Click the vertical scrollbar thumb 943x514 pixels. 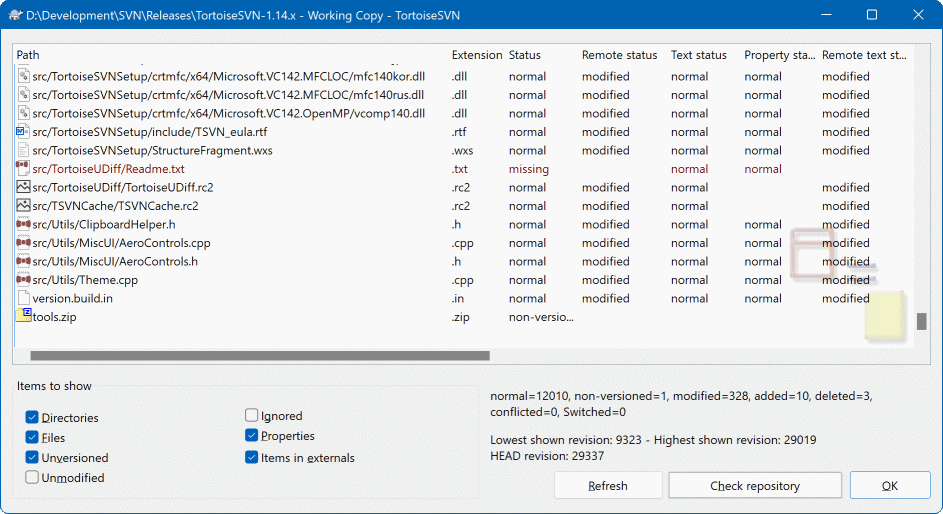[x=921, y=321]
